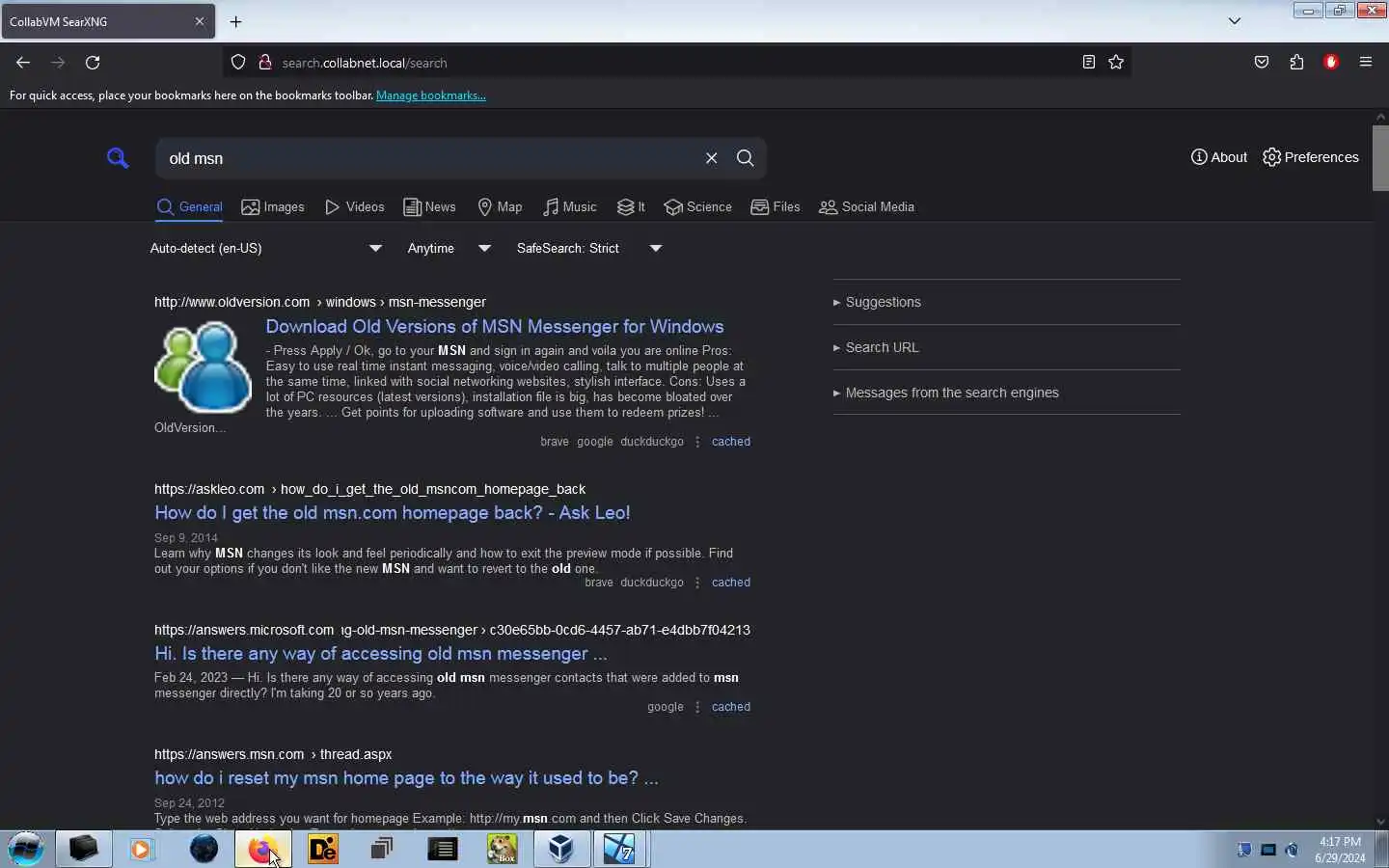Open the Windows Start orb
1389x868 pixels.
[26, 849]
